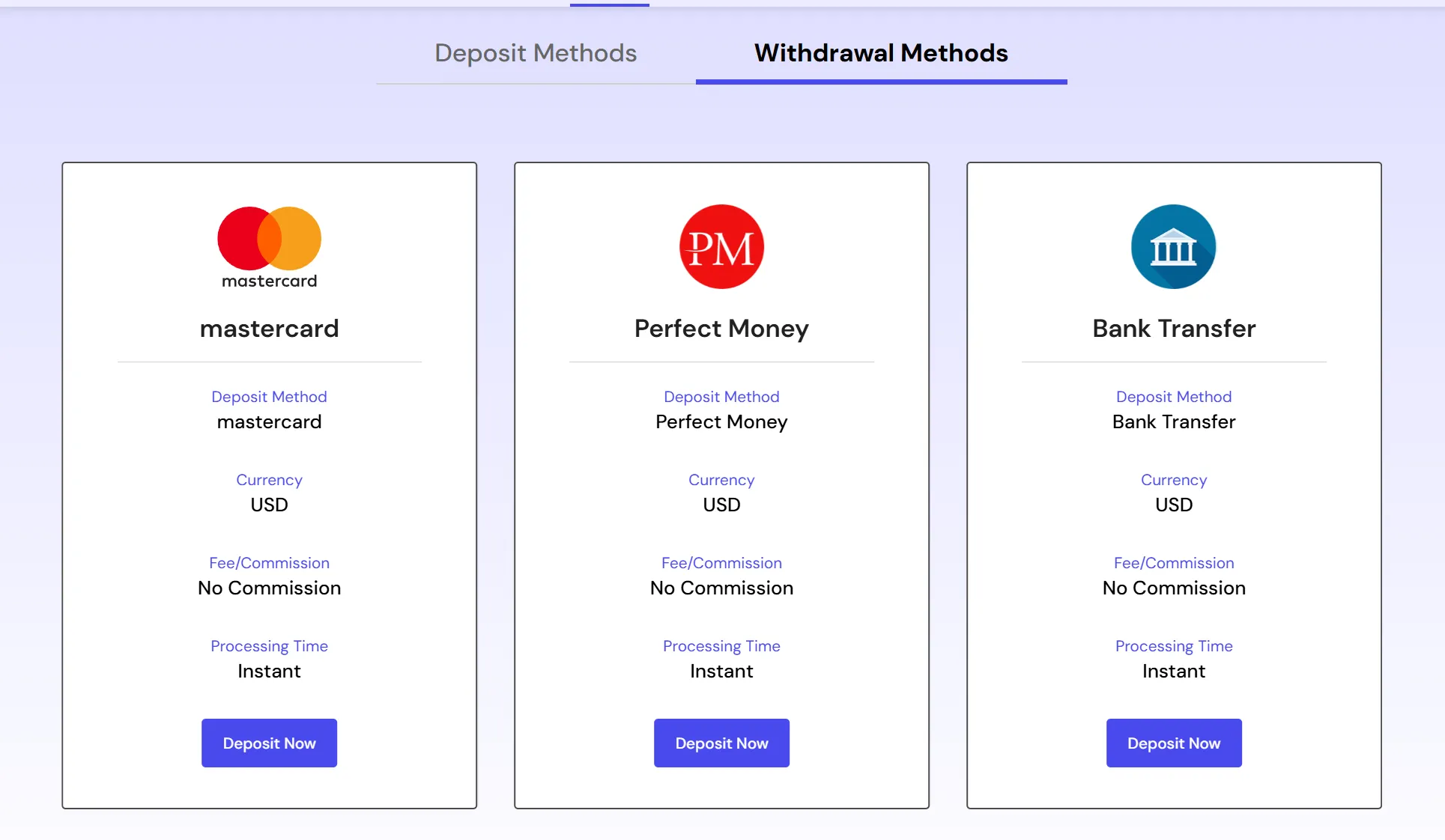Image resolution: width=1445 pixels, height=840 pixels.
Task: Click No Commission in the Perfect Money card
Action: [721, 588]
